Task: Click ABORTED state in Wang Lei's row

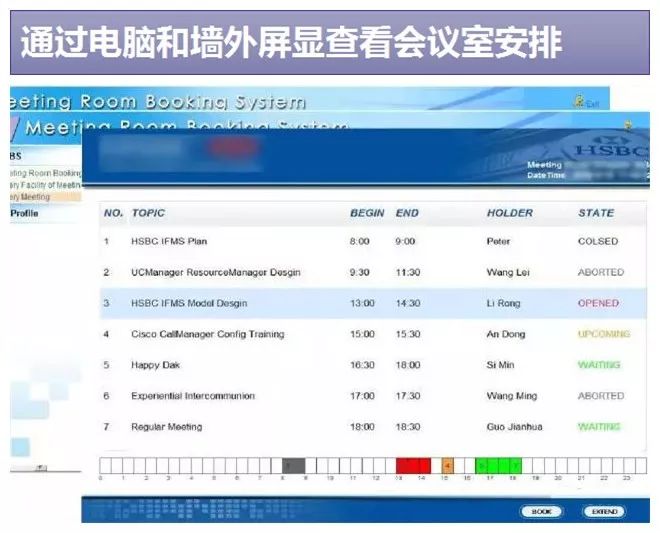Action: point(601,272)
